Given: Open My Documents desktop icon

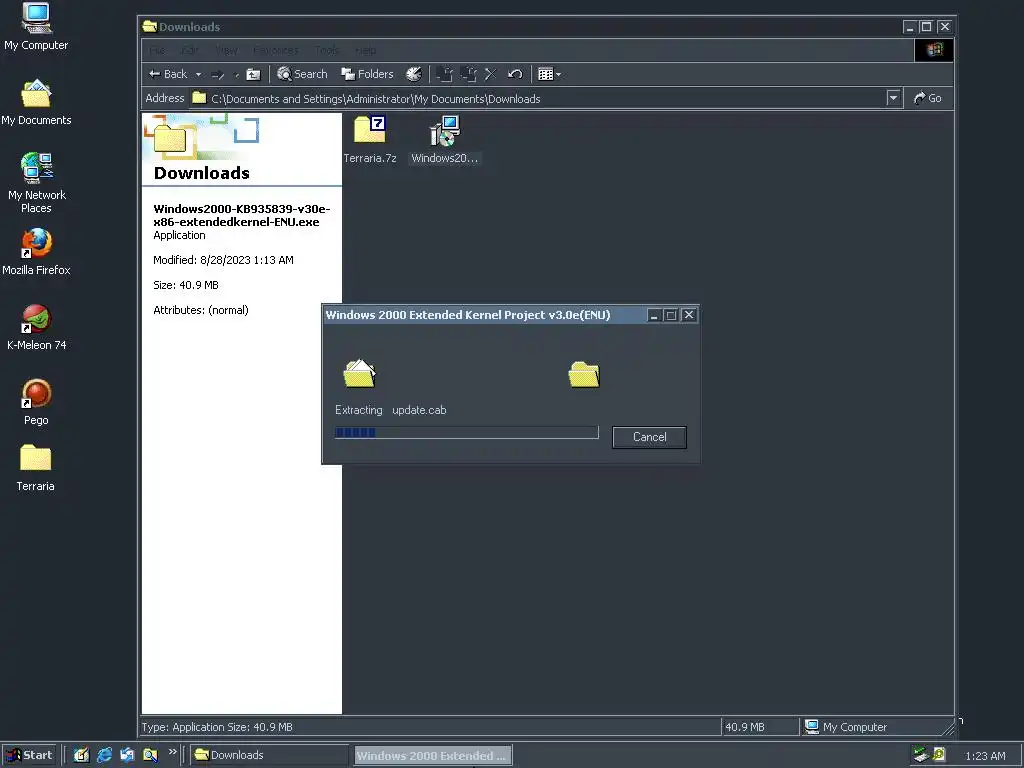Looking at the screenshot, I should coord(36,103).
